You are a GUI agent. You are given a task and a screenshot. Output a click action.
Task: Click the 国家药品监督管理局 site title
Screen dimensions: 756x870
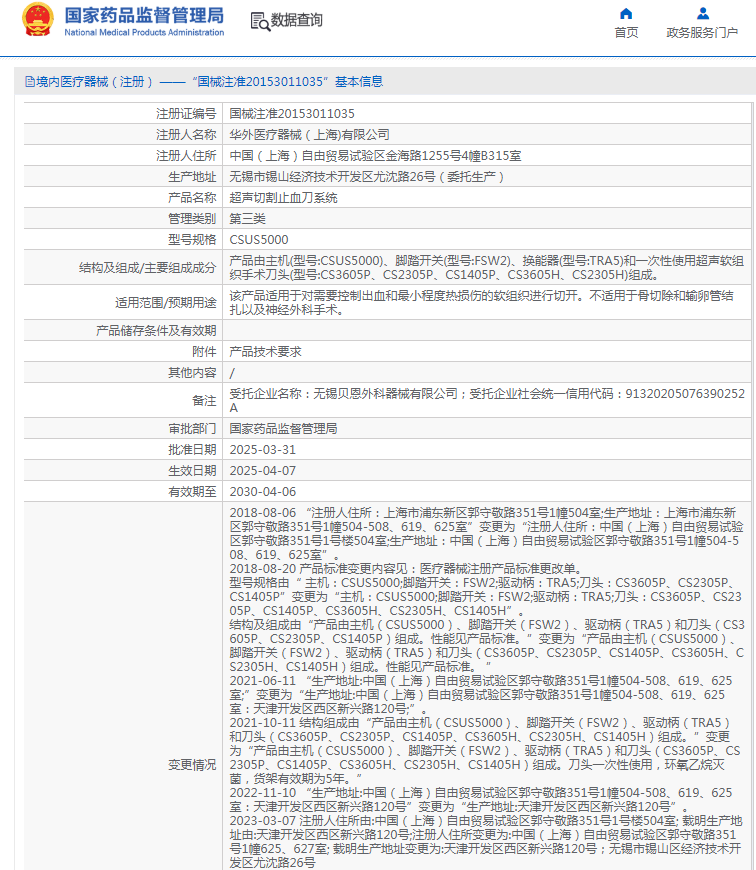coord(144,16)
